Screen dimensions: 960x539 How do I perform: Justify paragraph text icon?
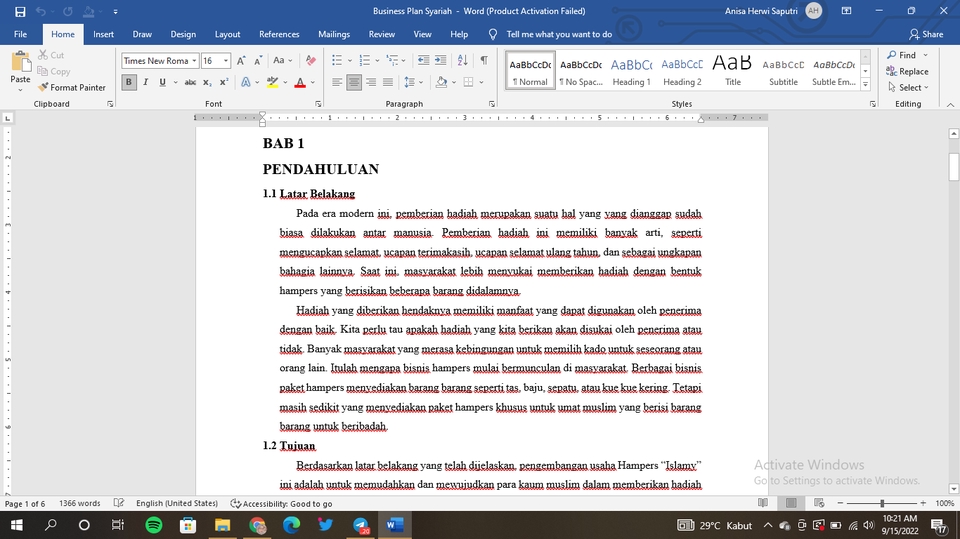pyautogui.click(x=388, y=82)
